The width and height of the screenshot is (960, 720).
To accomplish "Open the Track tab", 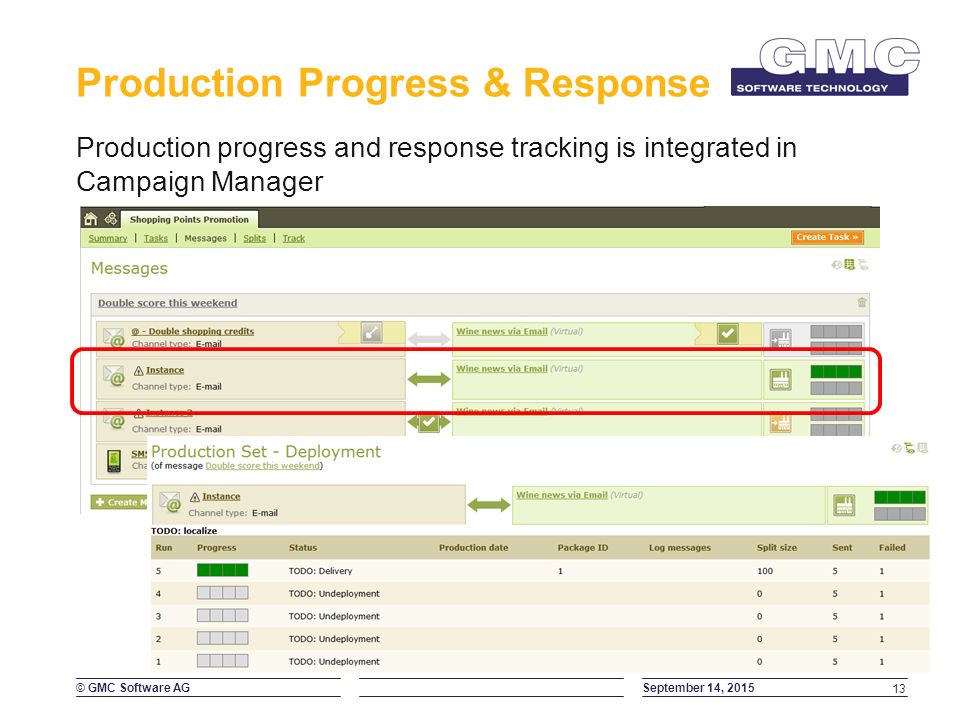I will pyautogui.click(x=293, y=238).
